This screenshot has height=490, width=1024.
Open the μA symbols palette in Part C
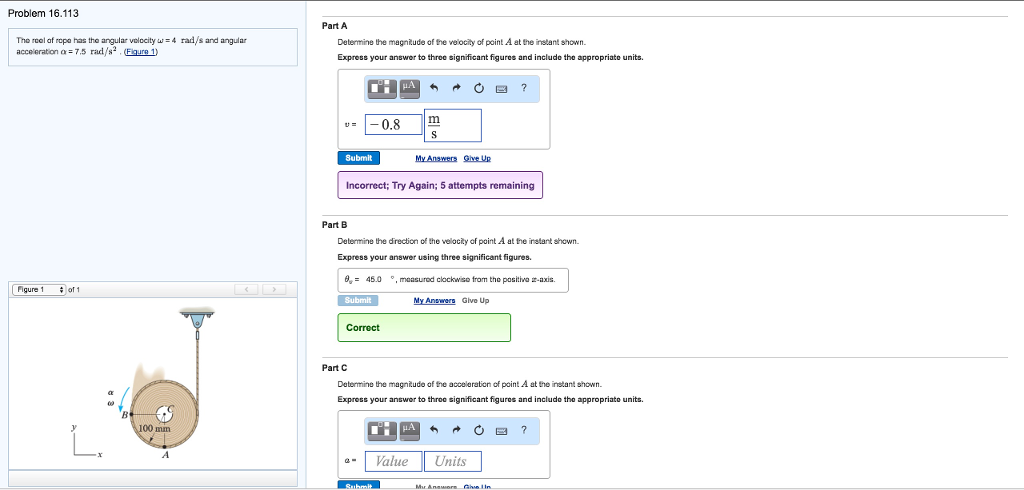pyautogui.click(x=408, y=430)
